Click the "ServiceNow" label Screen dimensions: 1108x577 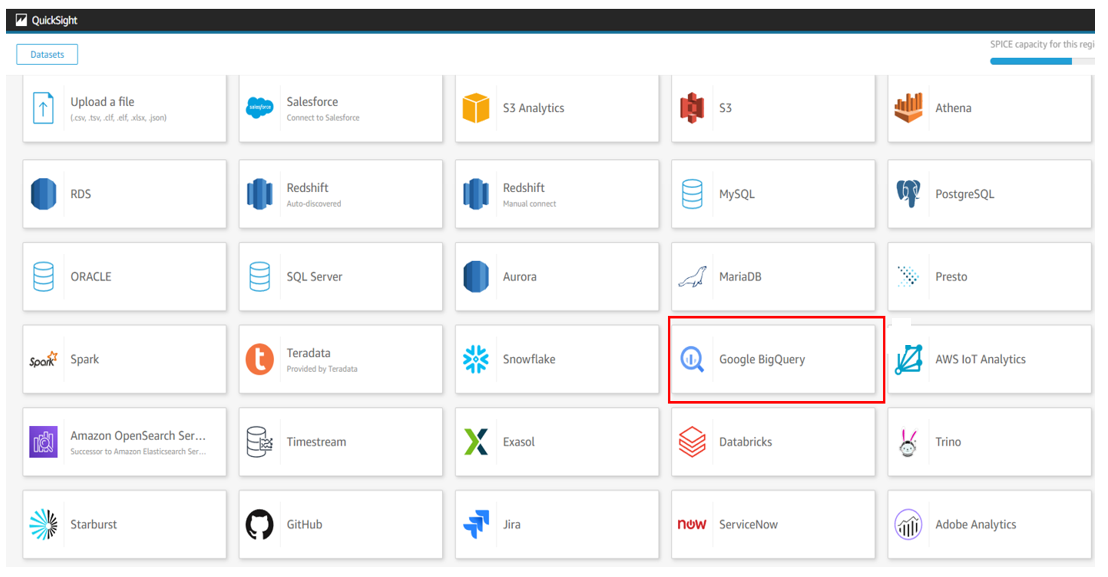748,525
